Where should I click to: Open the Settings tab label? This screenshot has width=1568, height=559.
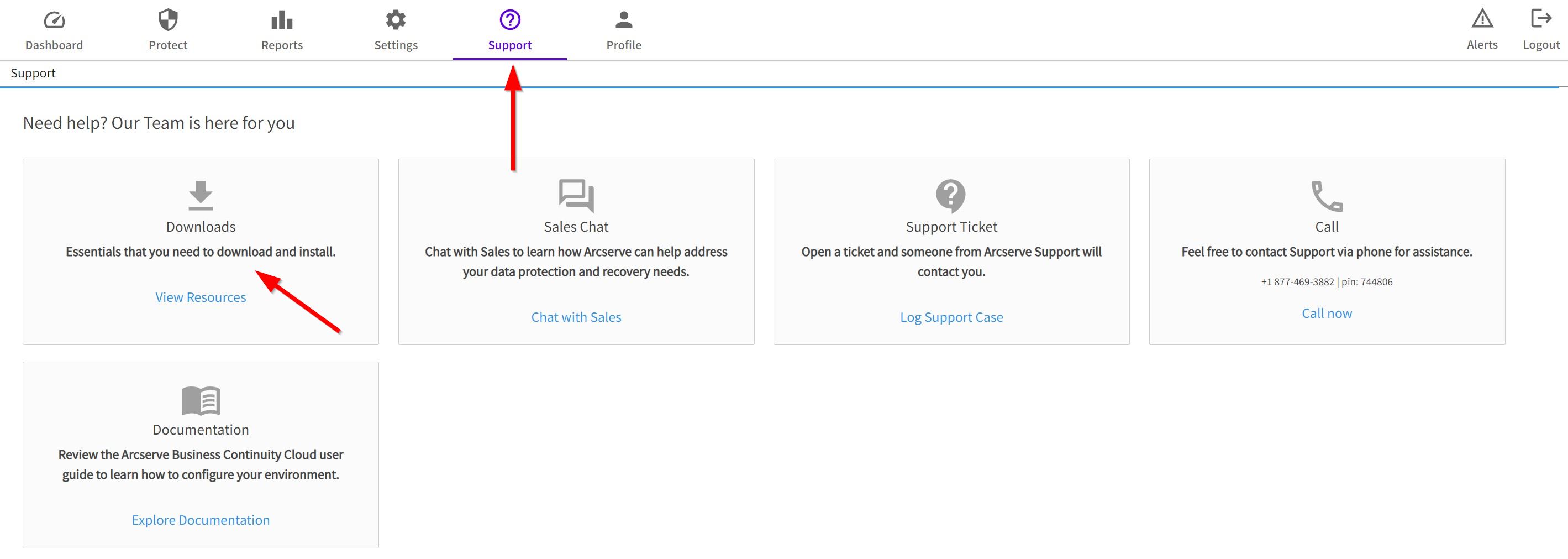(x=396, y=45)
